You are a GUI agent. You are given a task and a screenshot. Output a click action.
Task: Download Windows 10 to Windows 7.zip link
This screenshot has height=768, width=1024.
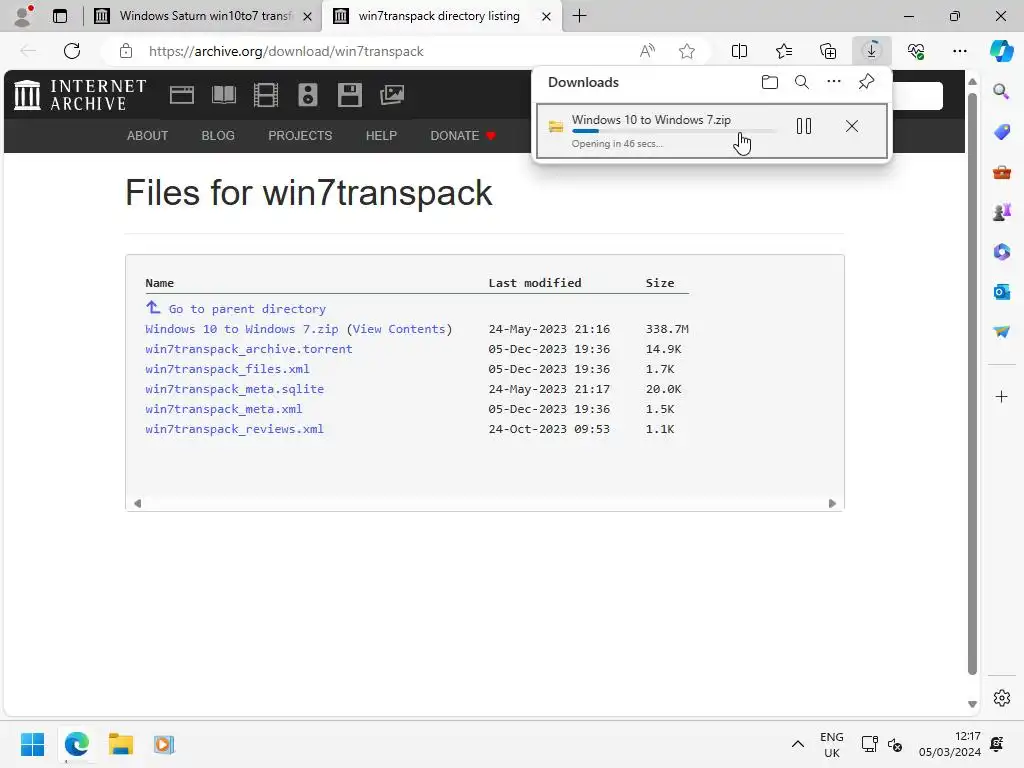coord(242,328)
